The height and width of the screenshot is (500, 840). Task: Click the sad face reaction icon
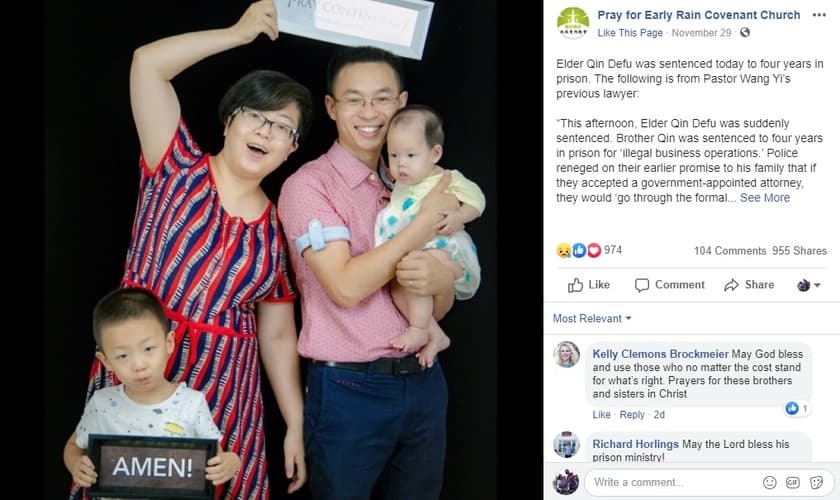[x=564, y=250]
